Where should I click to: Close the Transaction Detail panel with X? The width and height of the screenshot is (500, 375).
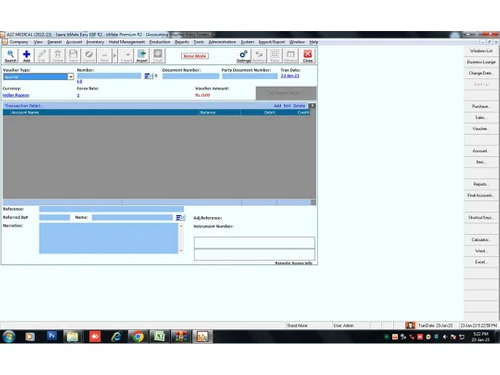tap(312, 106)
